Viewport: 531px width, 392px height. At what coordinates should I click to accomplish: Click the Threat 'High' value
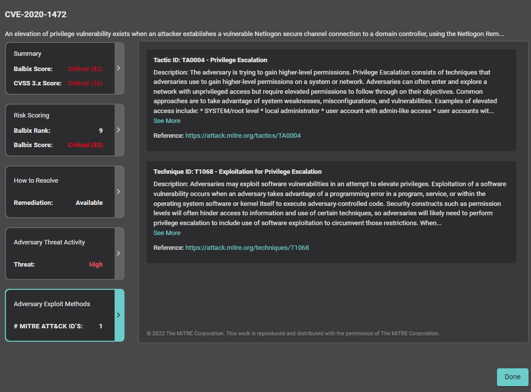click(96, 265)
